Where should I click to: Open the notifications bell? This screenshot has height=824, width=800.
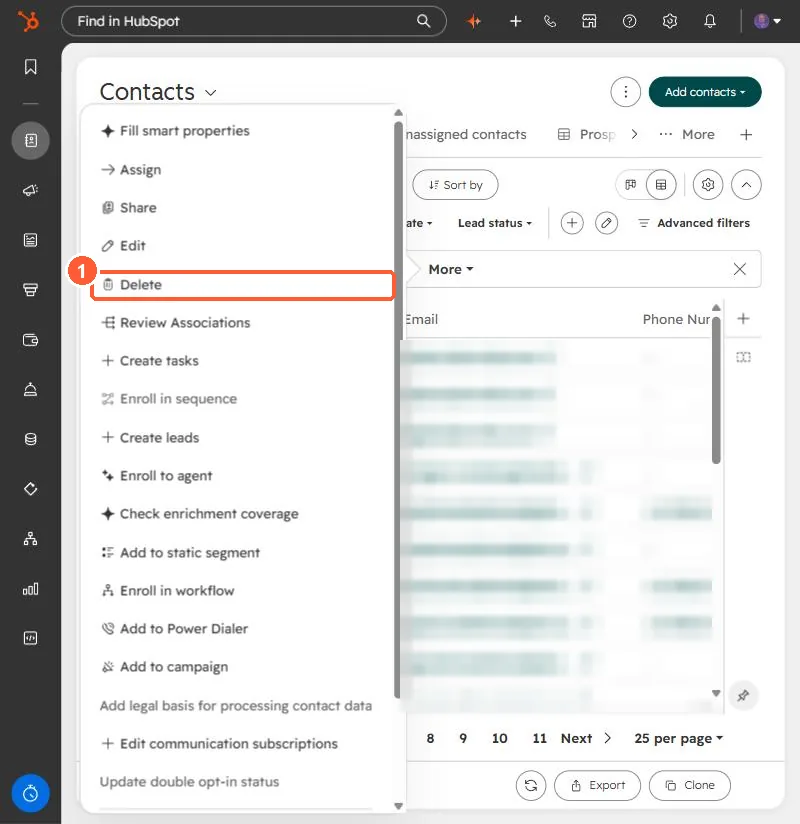click(710, 21)
